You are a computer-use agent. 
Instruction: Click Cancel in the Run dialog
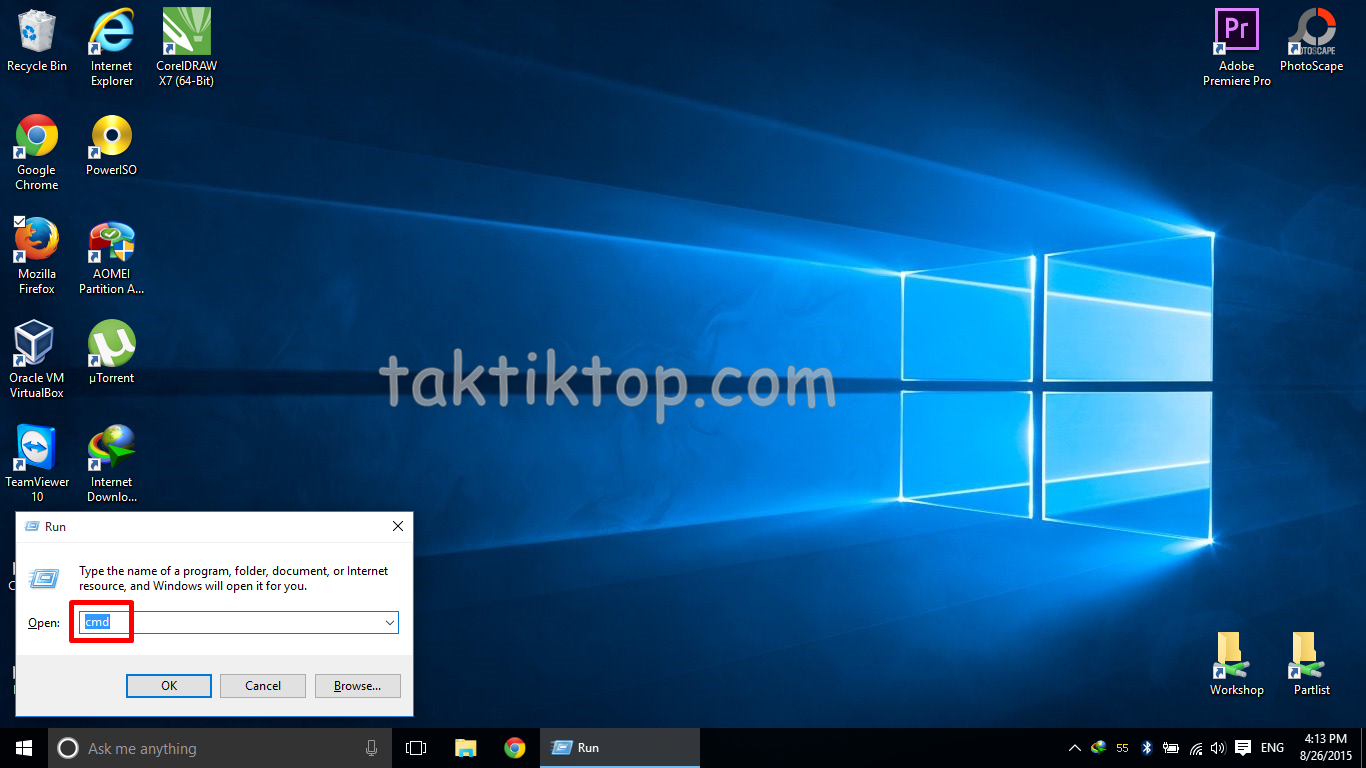pos(263,686)
